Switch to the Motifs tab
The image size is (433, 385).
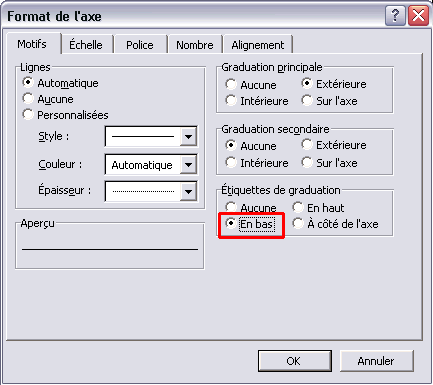pyautogui.click(x=33, y=44)
